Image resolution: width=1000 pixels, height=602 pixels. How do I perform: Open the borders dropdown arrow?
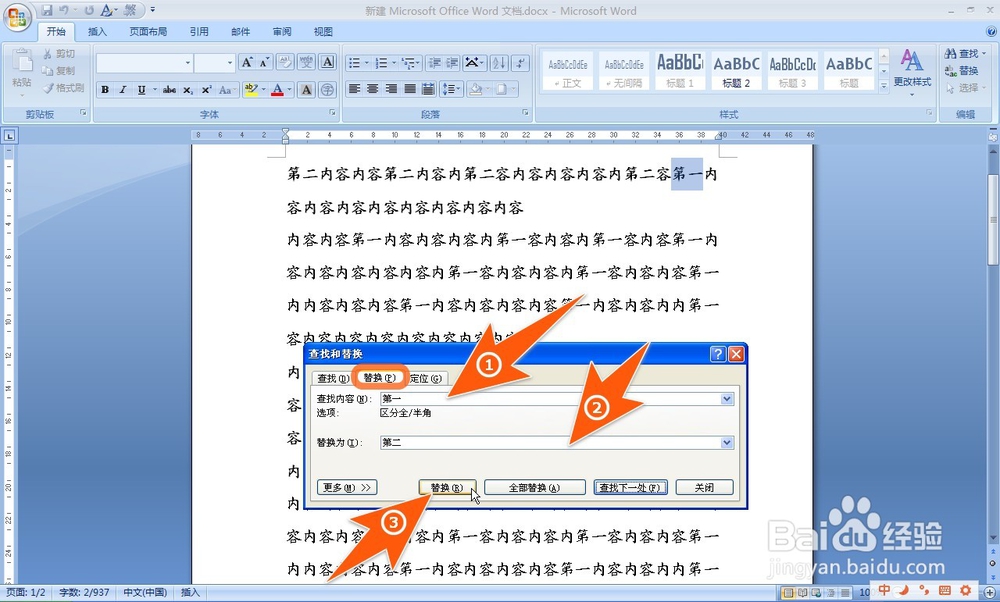point(513,89)
